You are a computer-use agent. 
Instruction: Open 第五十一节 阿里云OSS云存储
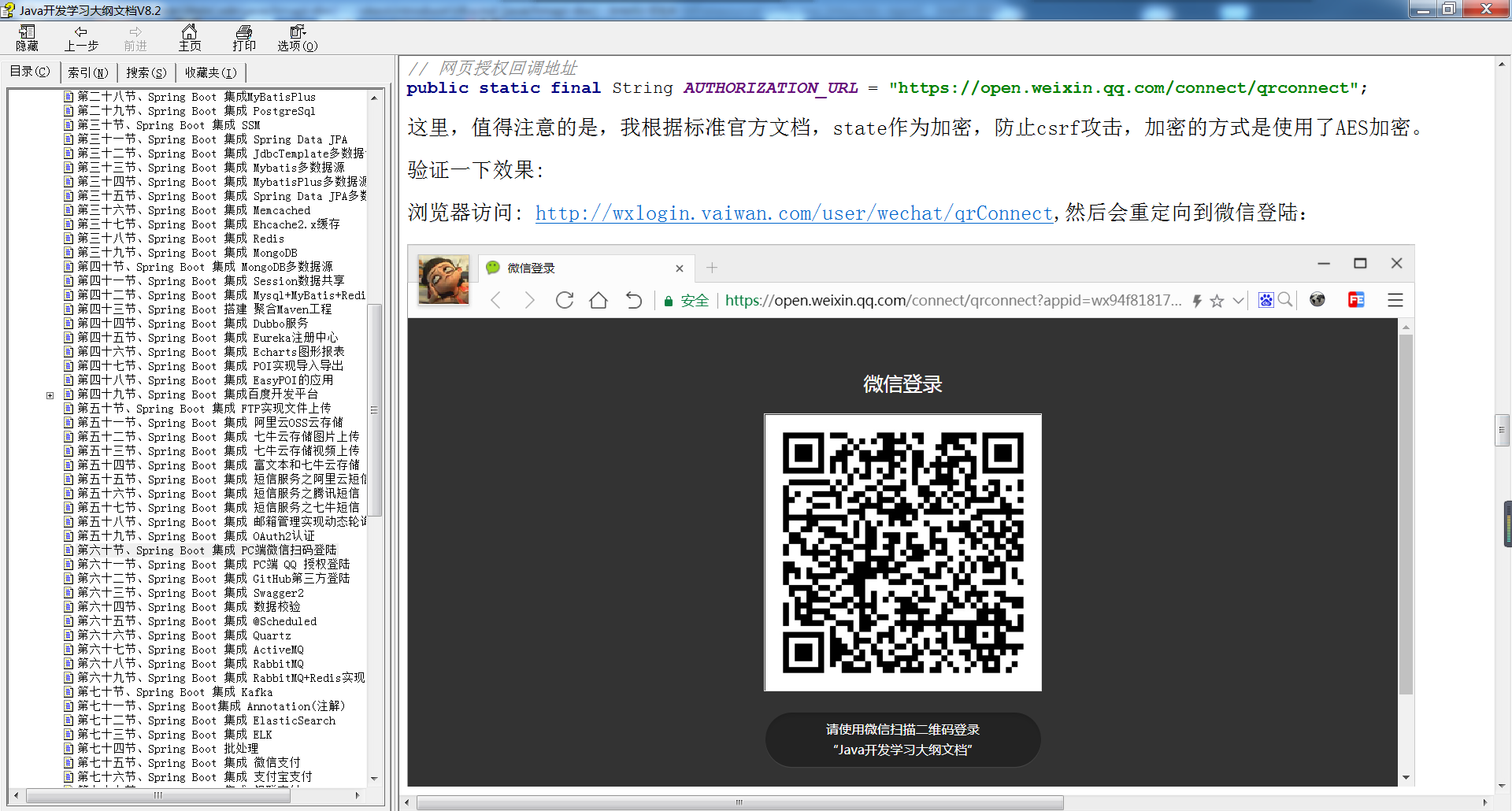click(210, 423)
